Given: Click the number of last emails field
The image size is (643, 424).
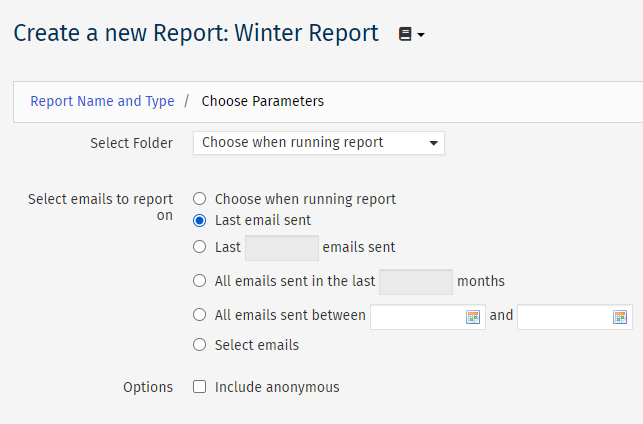Looking at the screenshot, I should [282, 248].
